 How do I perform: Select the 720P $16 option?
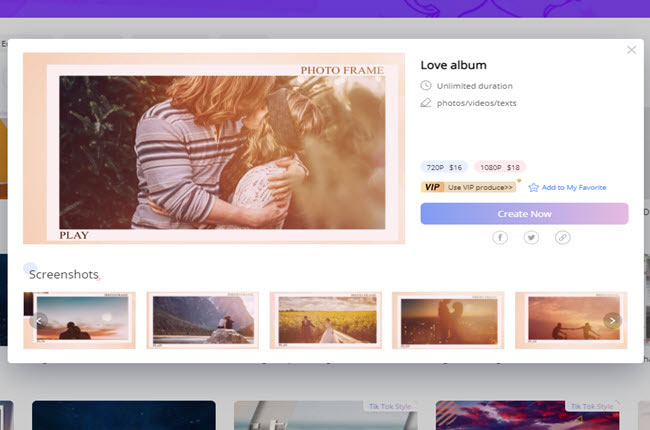pyautogui.click(x=444, y=167)
